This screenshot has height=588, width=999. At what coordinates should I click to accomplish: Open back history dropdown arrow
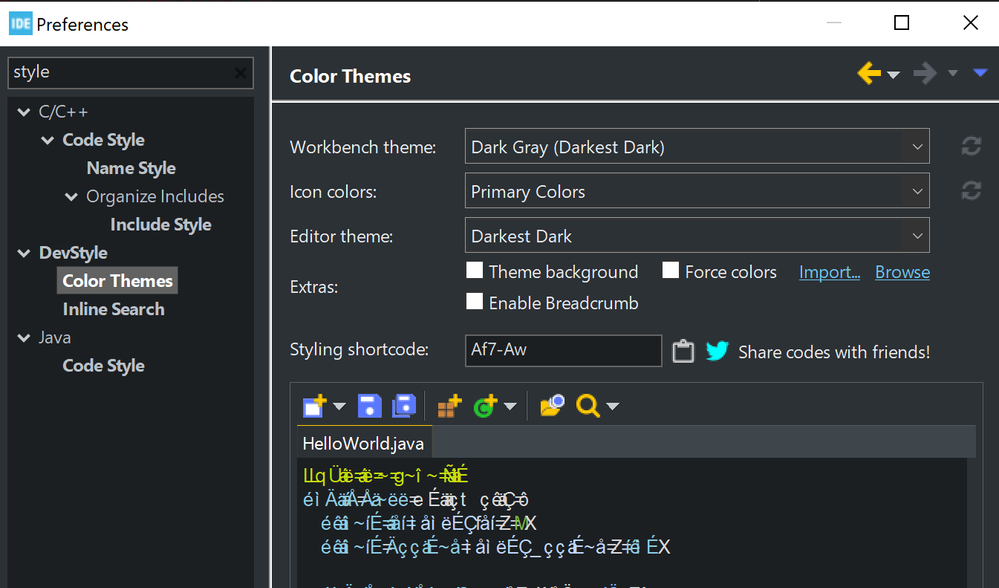893,75
